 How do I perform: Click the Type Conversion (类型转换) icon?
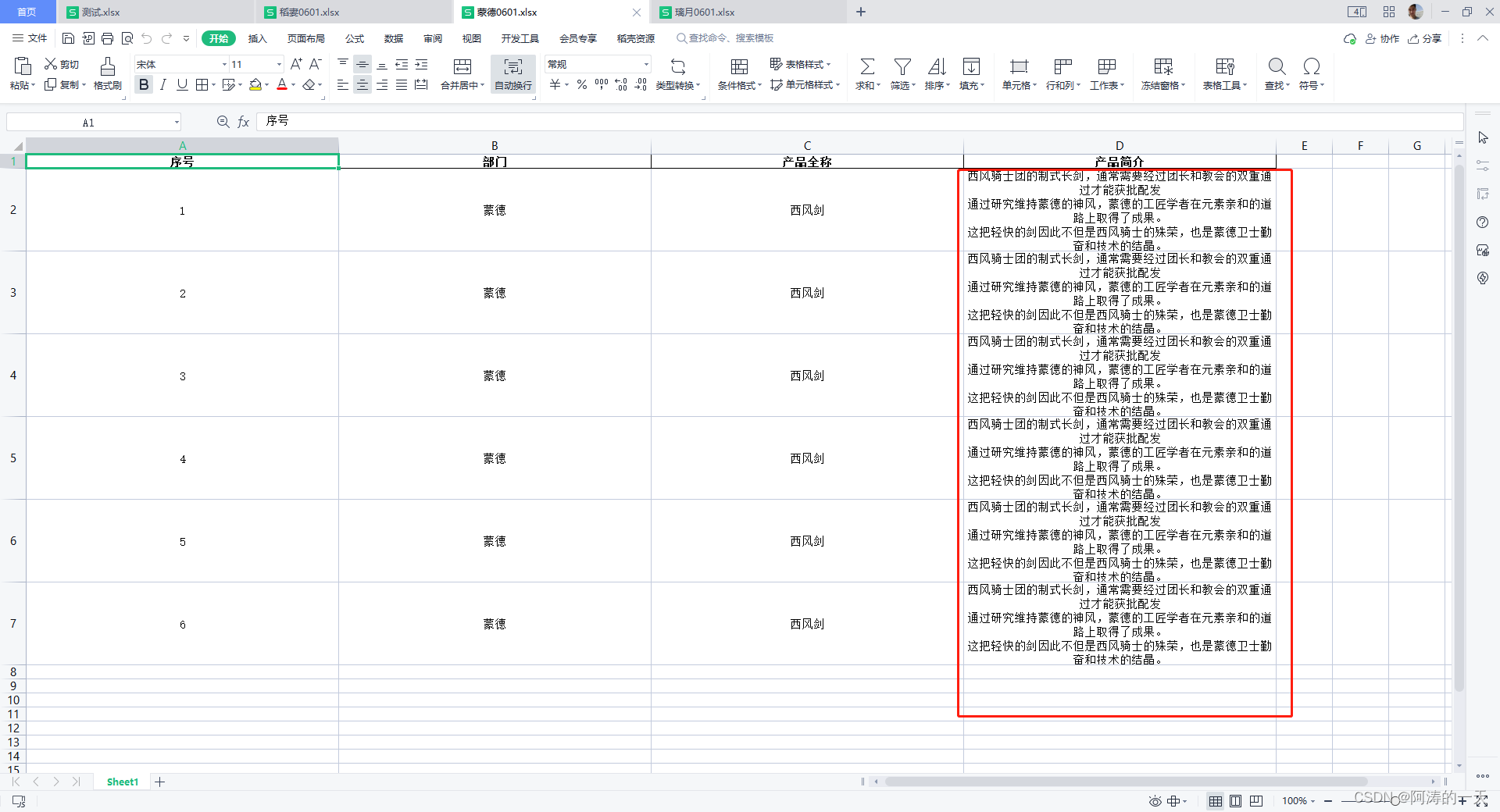pyautogui.click(x=678, y=66)
